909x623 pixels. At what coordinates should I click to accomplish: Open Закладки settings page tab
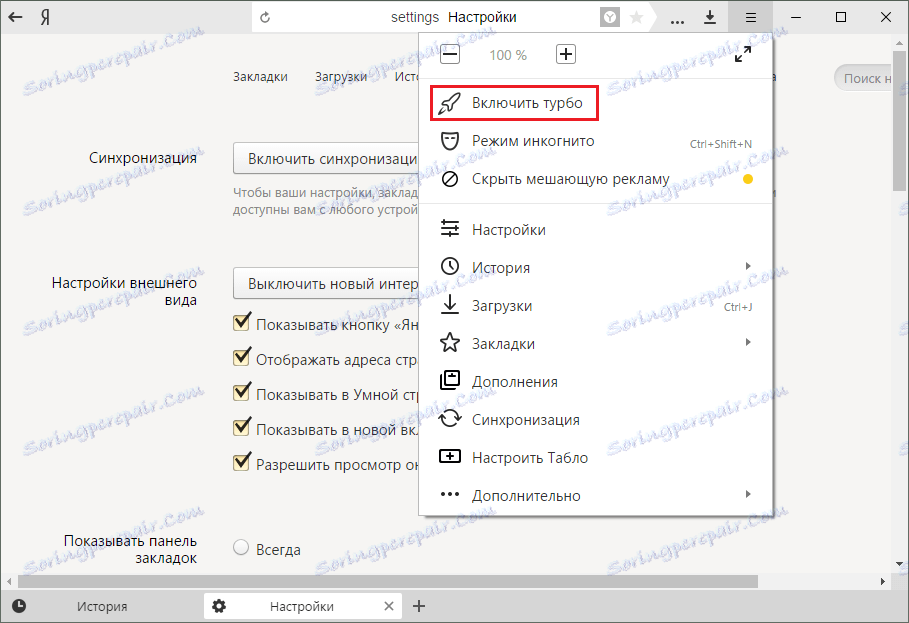coord(260,76)
